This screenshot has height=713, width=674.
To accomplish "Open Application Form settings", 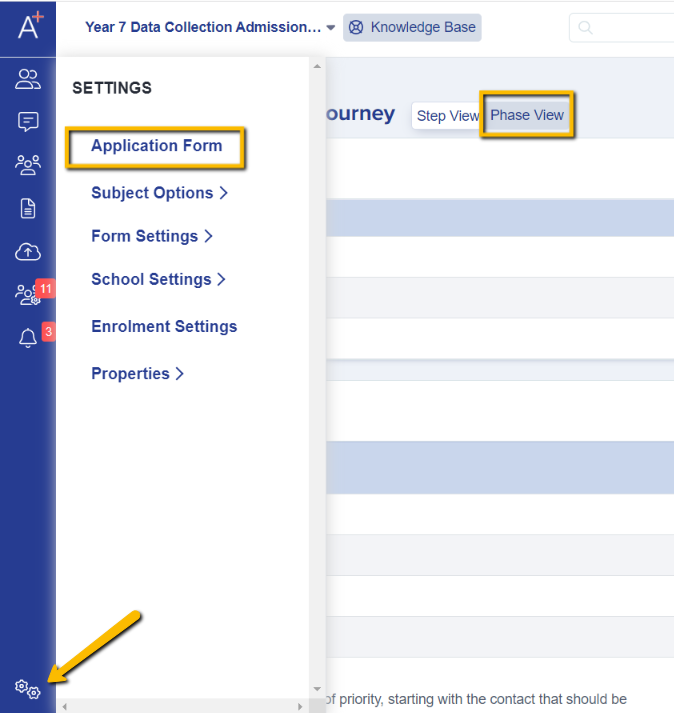I will point(156,146).
